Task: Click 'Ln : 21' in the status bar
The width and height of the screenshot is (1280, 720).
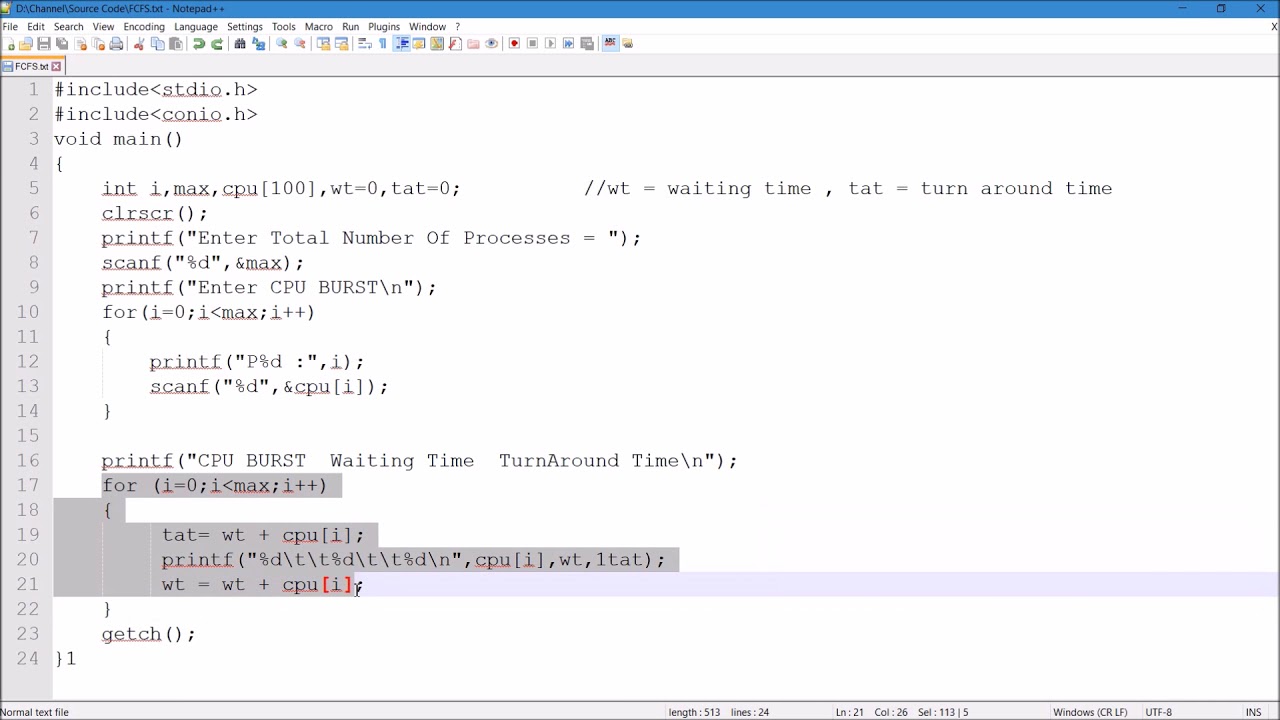Action: coord(849,712)
